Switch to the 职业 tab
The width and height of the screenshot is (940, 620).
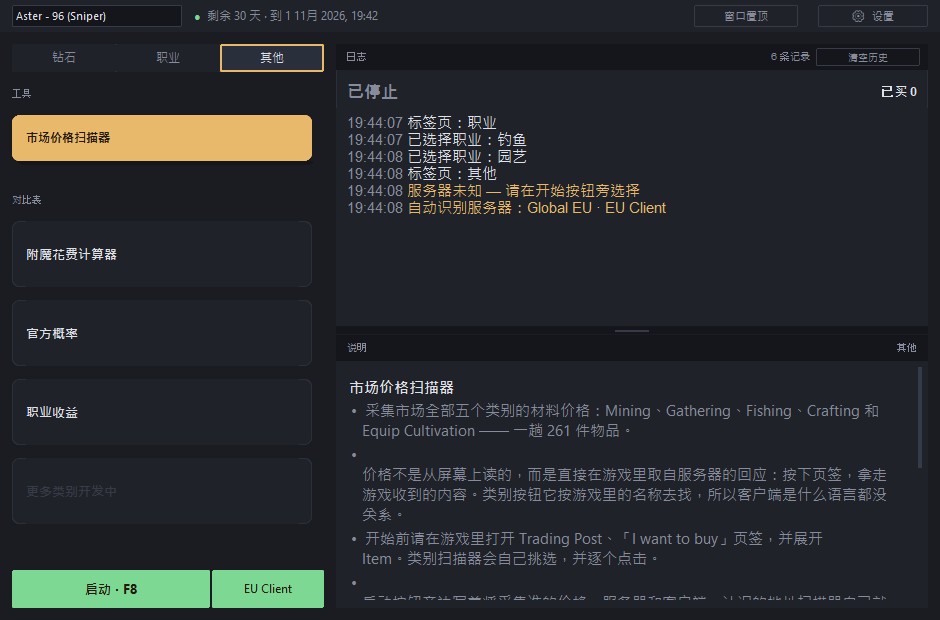tap(168, 58)
